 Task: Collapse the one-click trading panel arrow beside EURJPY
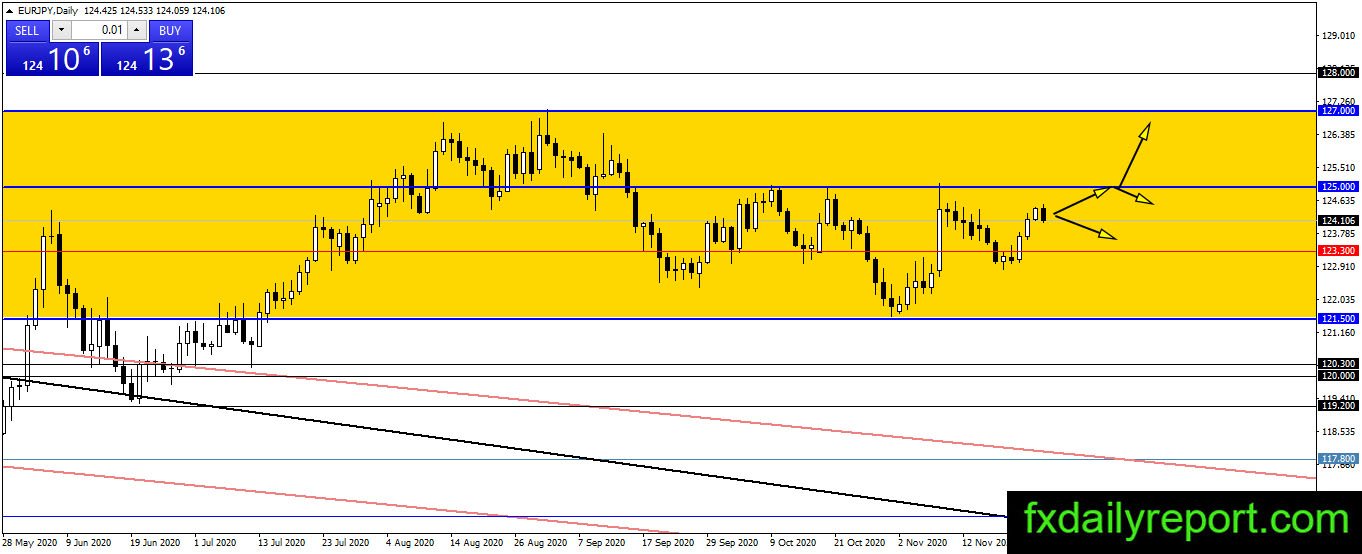click(9, 10)
